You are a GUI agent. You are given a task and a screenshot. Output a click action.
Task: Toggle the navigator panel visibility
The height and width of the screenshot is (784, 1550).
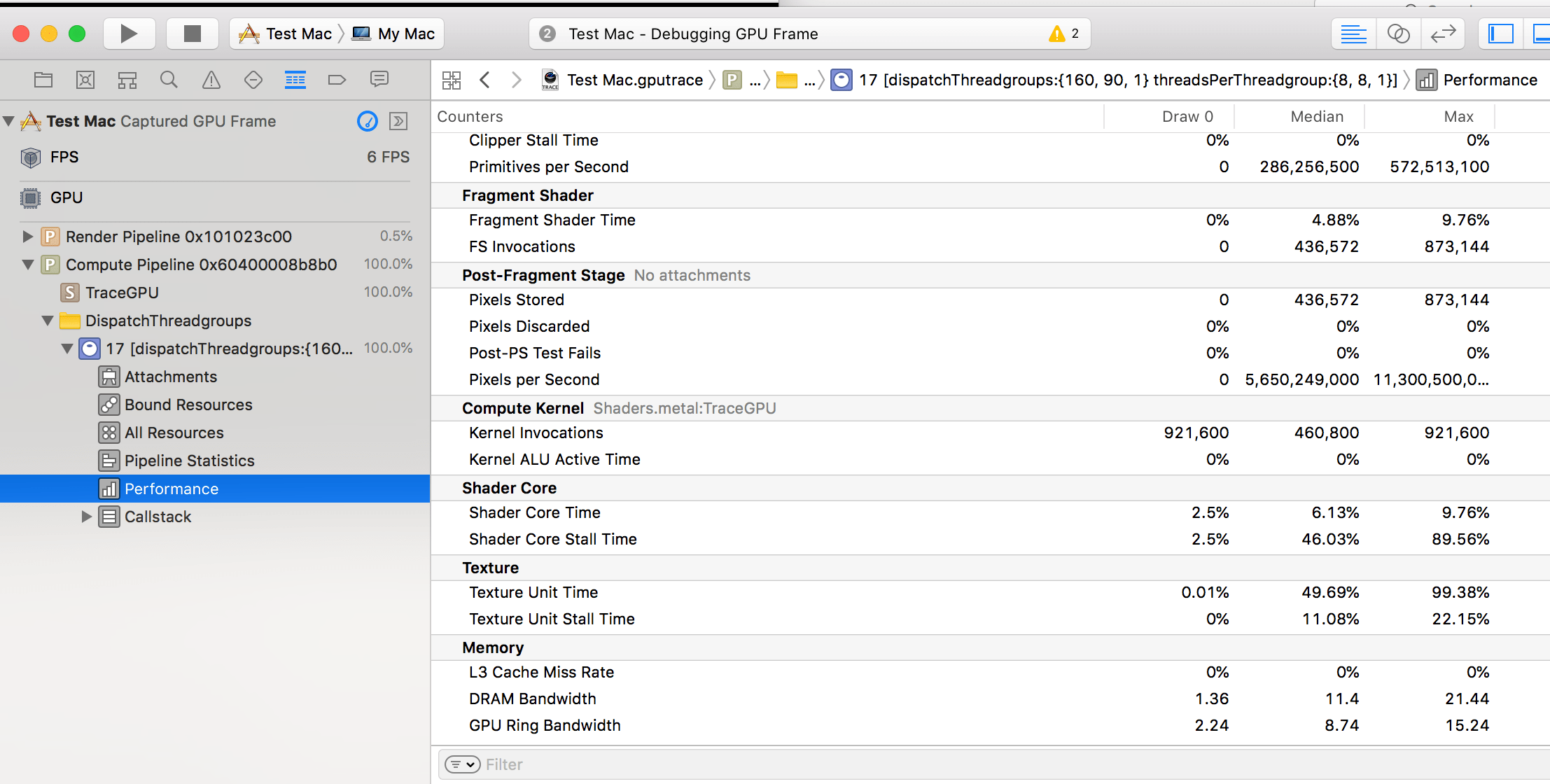pyautogui.click(x=1500, y=34)
